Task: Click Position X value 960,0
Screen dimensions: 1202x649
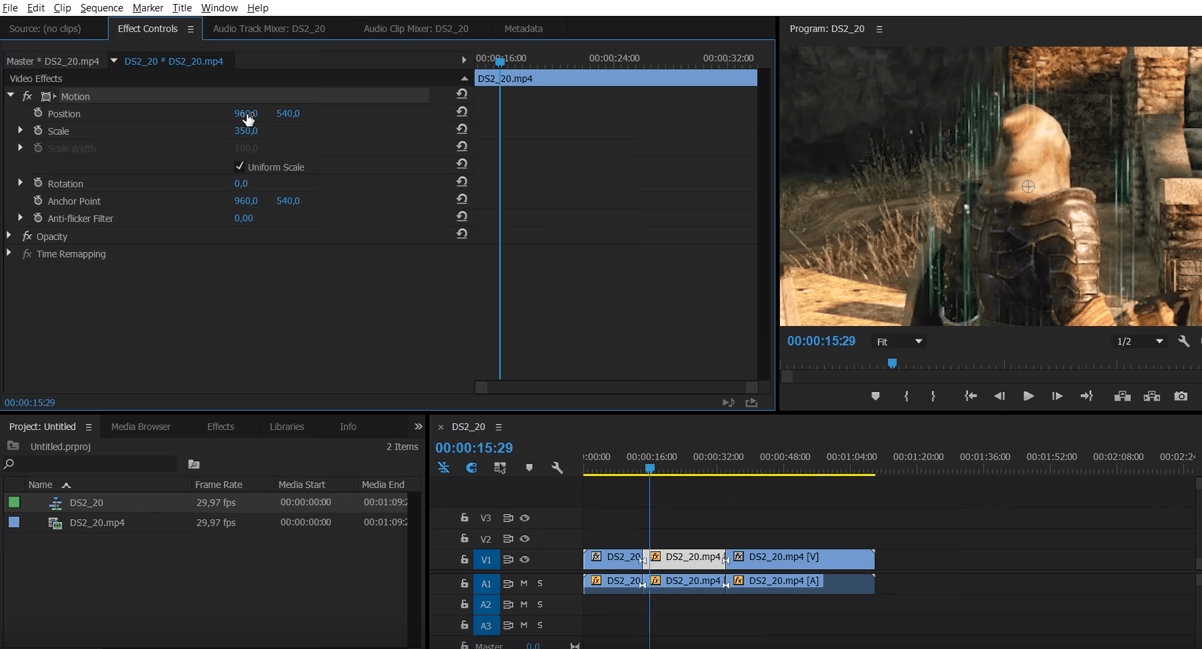Action: click(246, 113)
